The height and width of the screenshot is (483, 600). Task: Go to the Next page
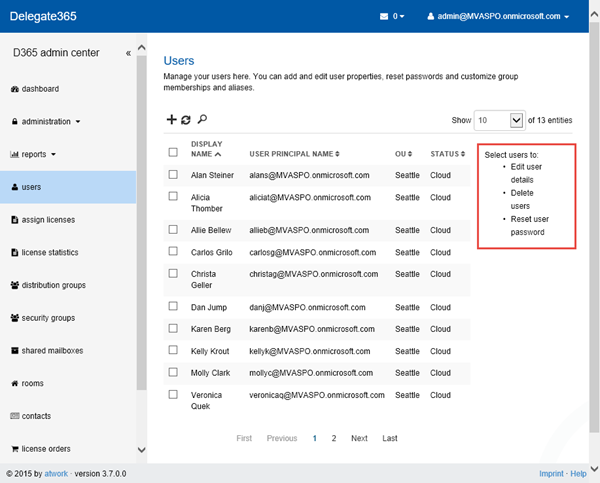pyautogui.click(x=359, y=438)
